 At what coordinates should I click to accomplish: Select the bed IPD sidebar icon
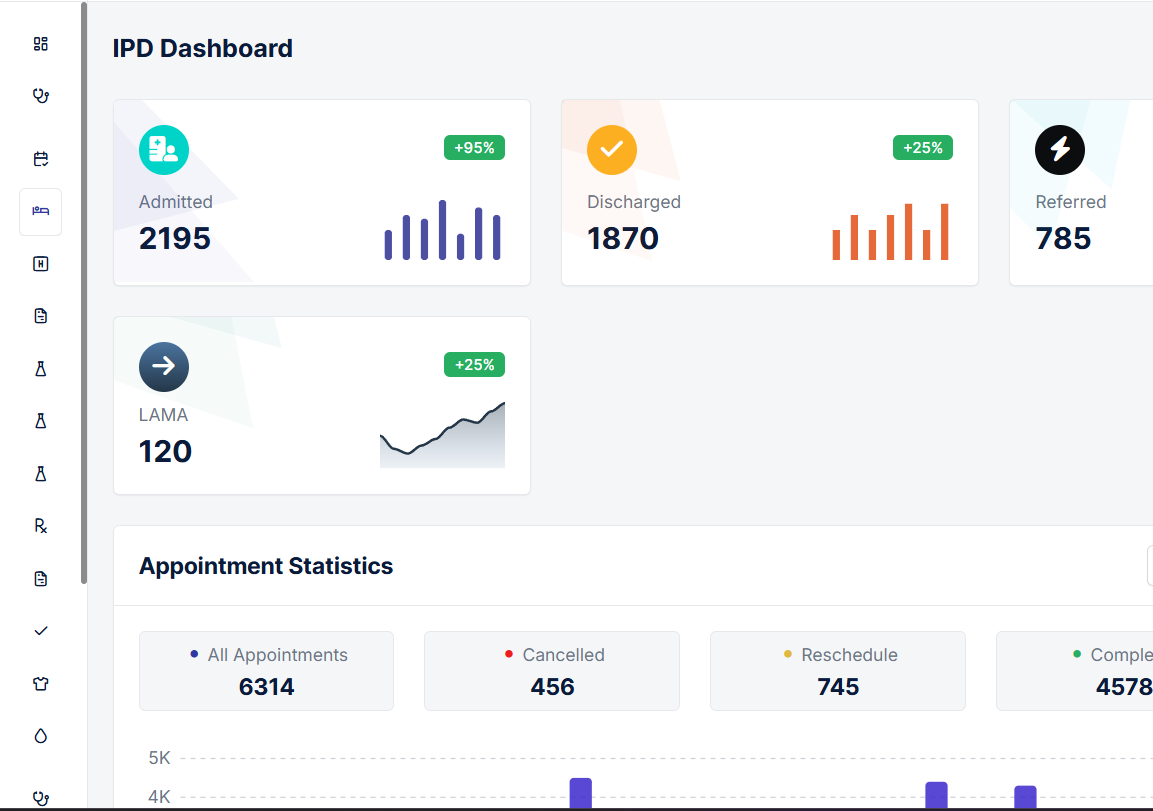point(40,211)
